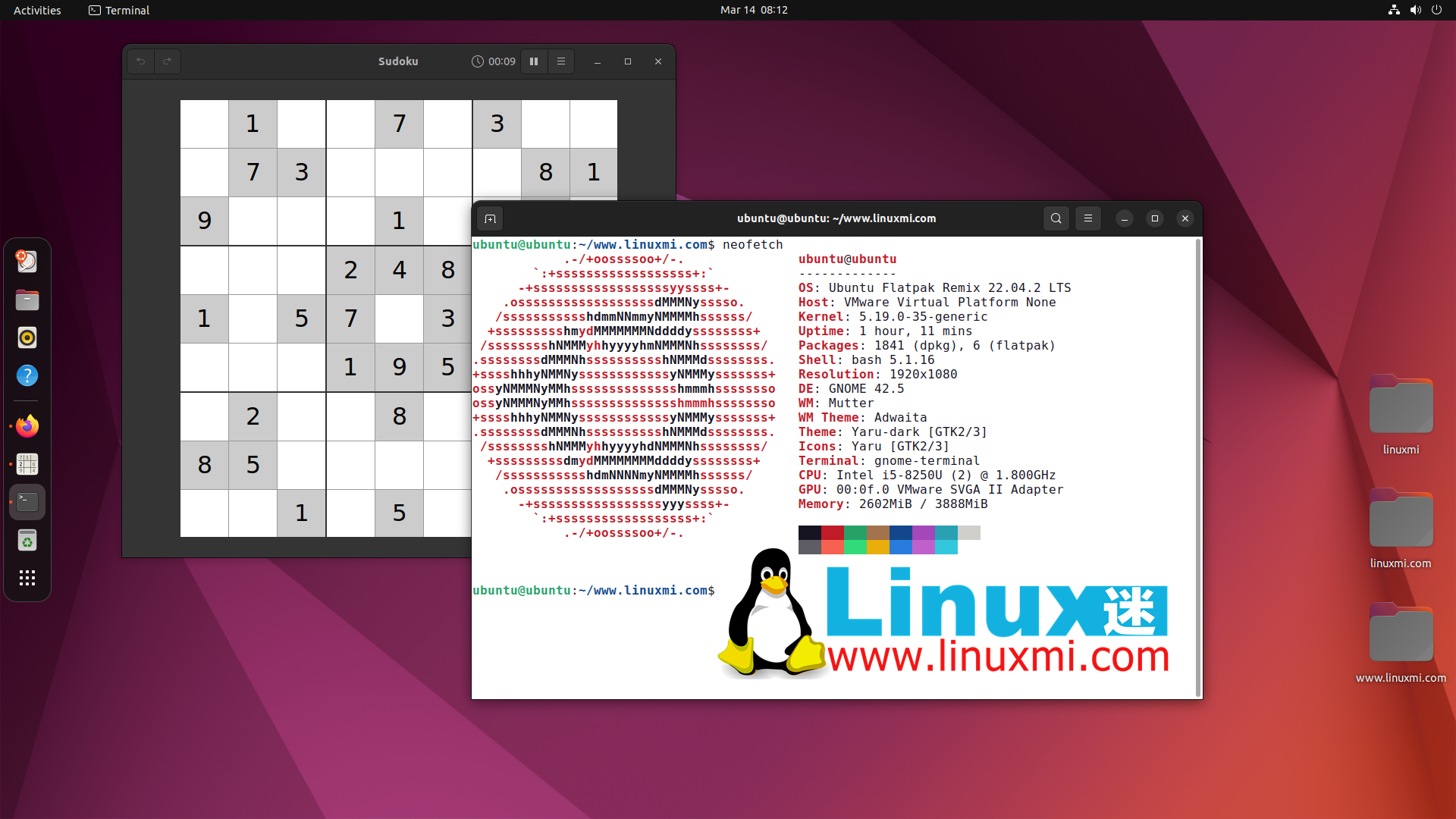Click the undo button in Sudoku
Viewport: 1456px width, 819px height.
(x=140, y=61)
